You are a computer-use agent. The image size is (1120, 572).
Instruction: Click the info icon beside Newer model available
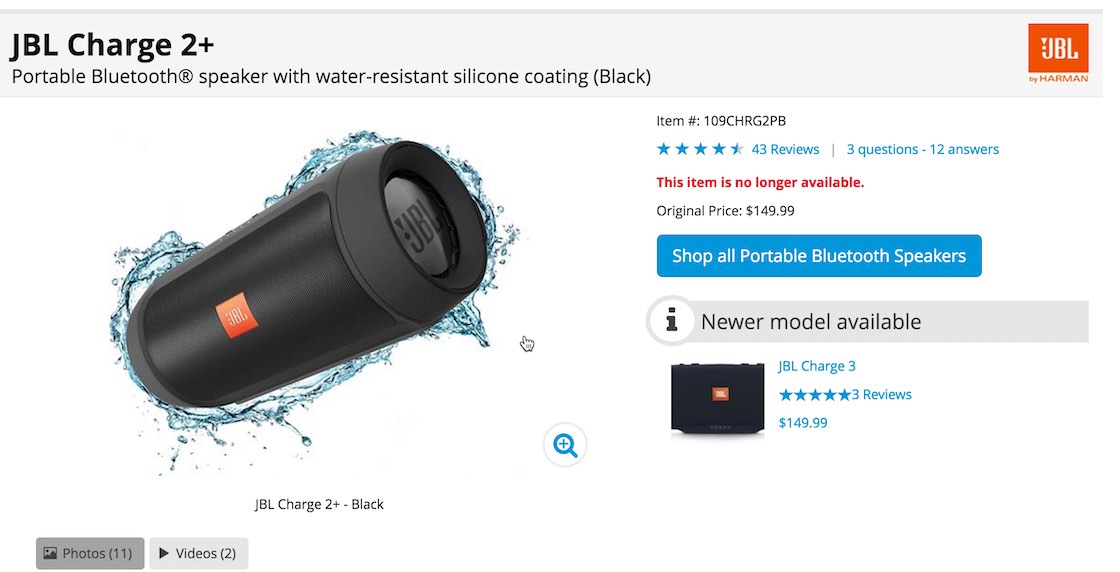pos(671,321)
